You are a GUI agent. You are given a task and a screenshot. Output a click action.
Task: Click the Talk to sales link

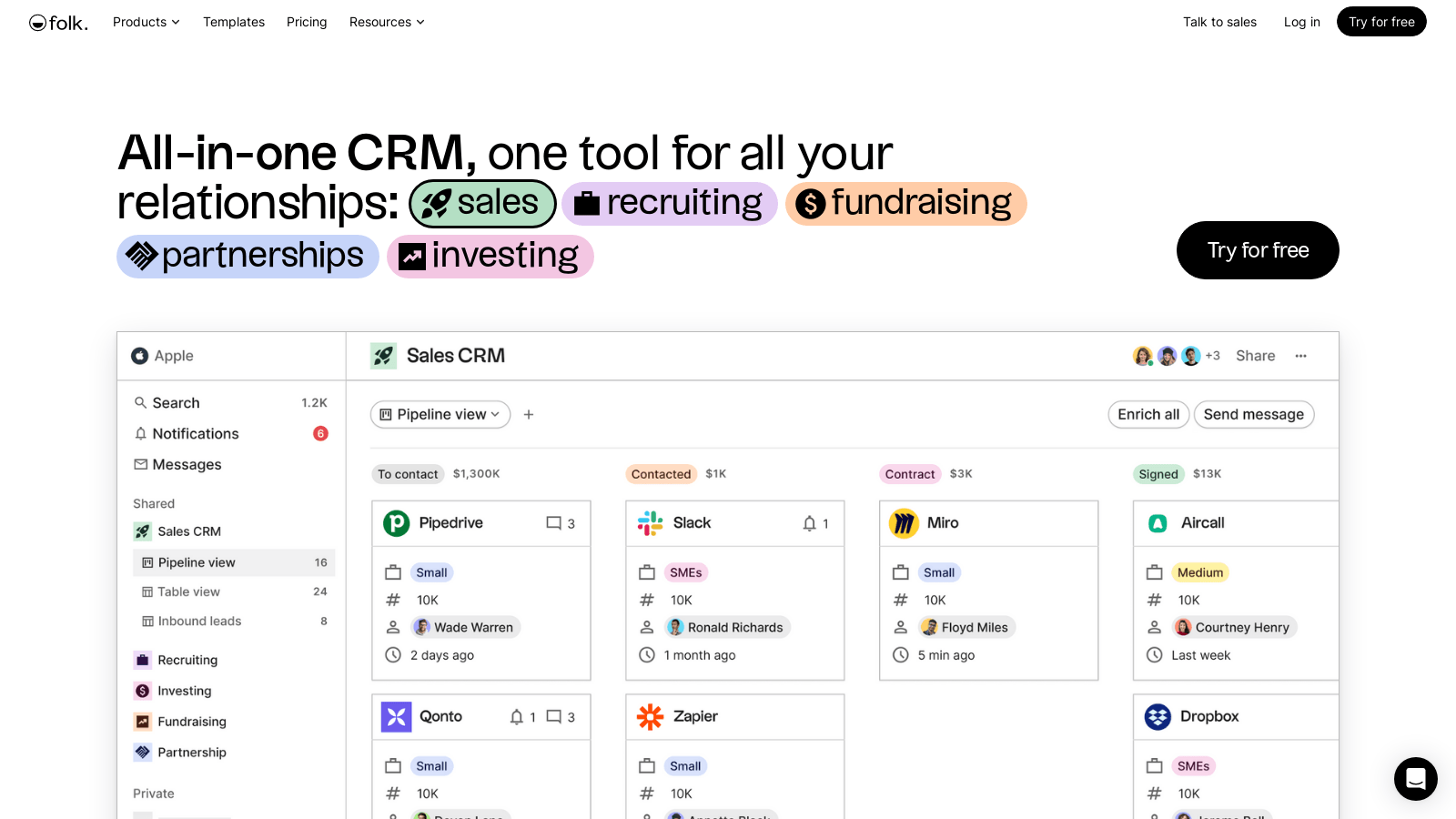[1219, 22]
